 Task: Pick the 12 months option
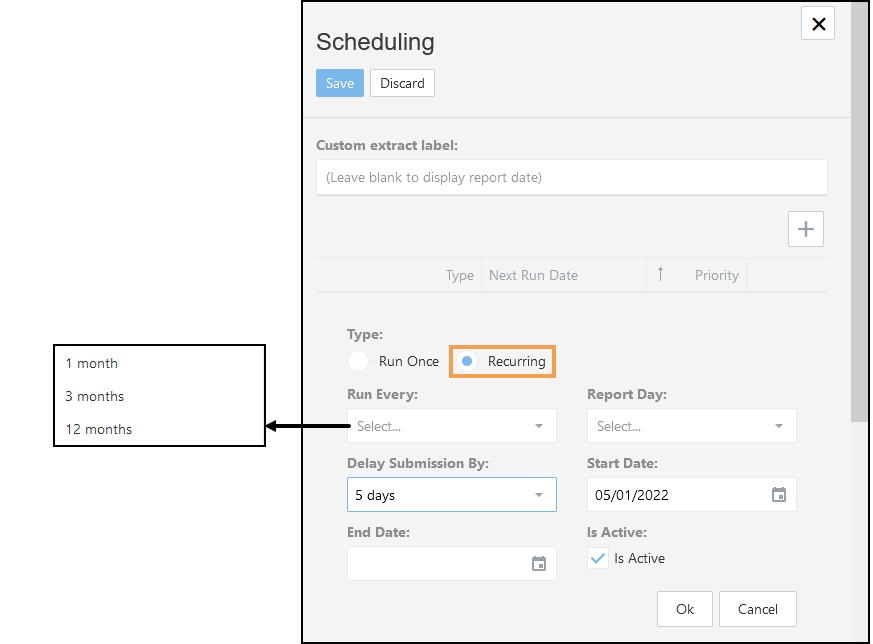(99, 429)
